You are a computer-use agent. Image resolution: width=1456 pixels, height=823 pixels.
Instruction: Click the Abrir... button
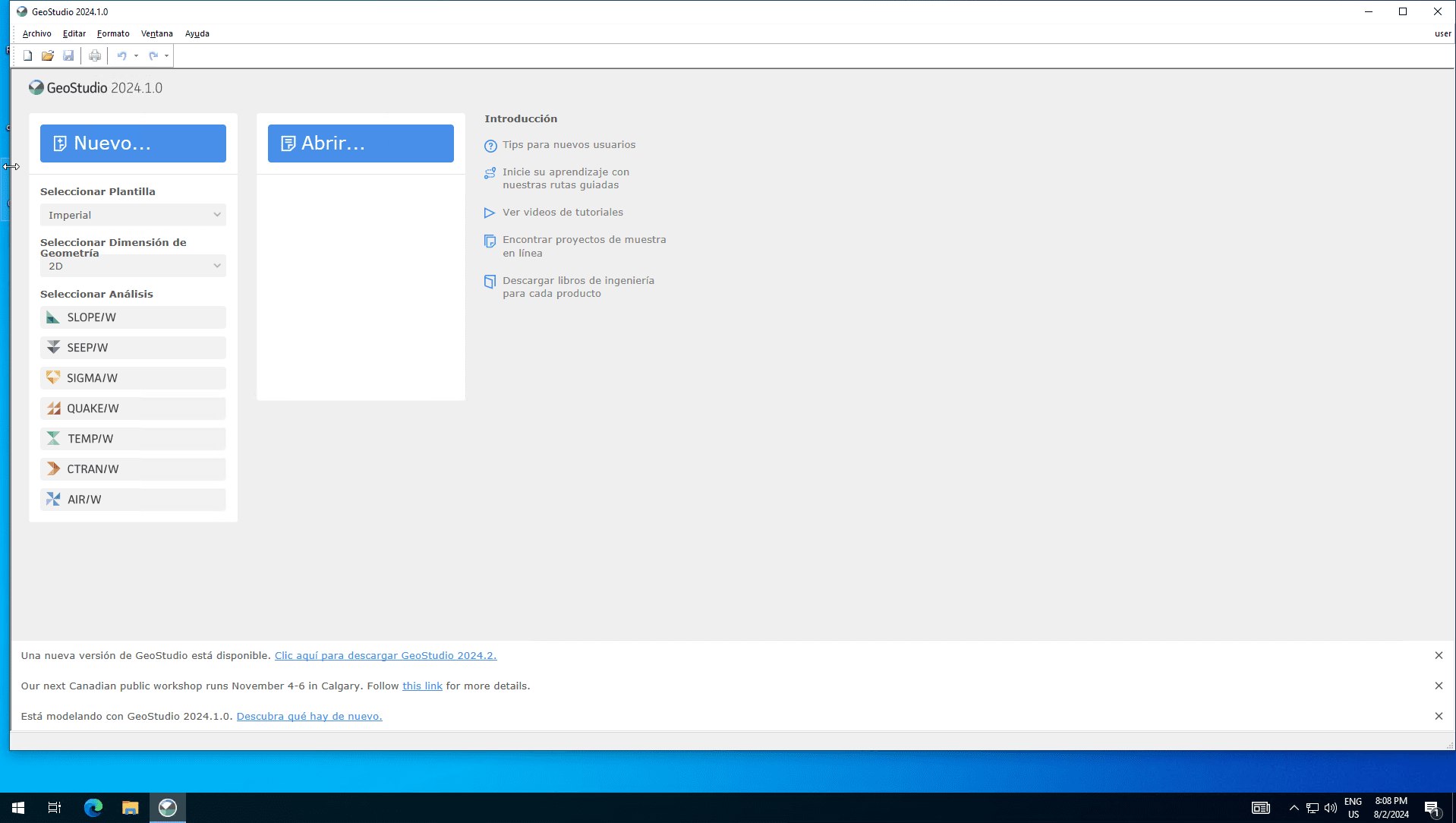coord(361,143)
